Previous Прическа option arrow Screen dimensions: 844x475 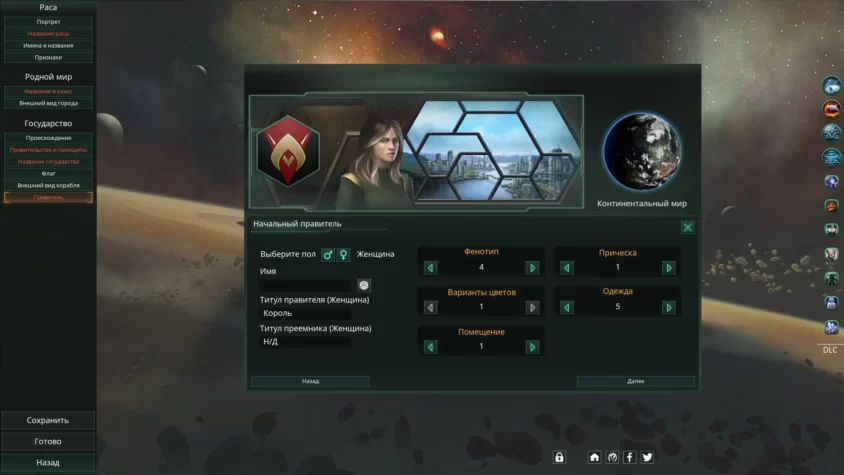[x=566, y=268]
